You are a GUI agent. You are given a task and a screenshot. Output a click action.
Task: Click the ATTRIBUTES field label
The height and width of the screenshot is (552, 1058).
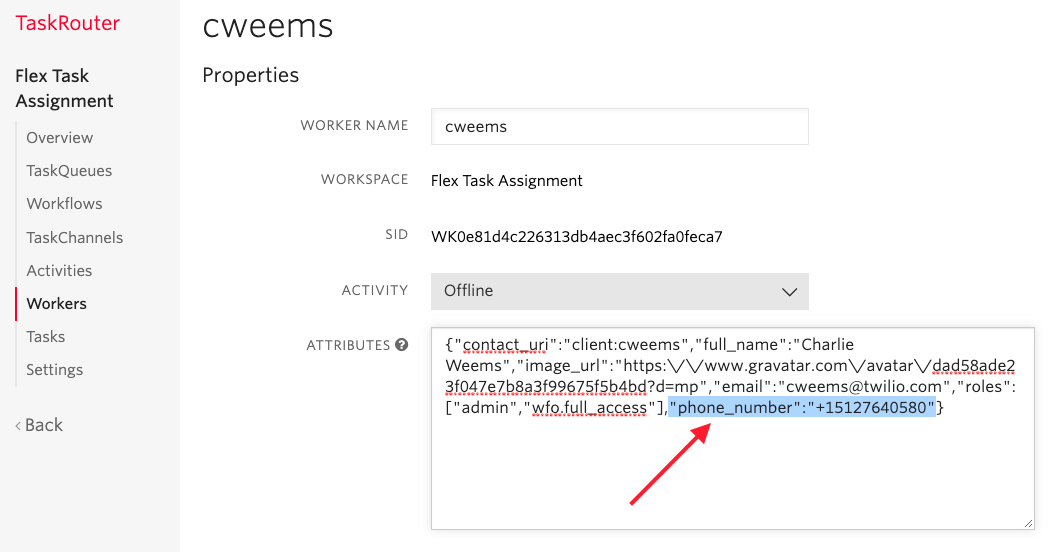pos(348,346)
